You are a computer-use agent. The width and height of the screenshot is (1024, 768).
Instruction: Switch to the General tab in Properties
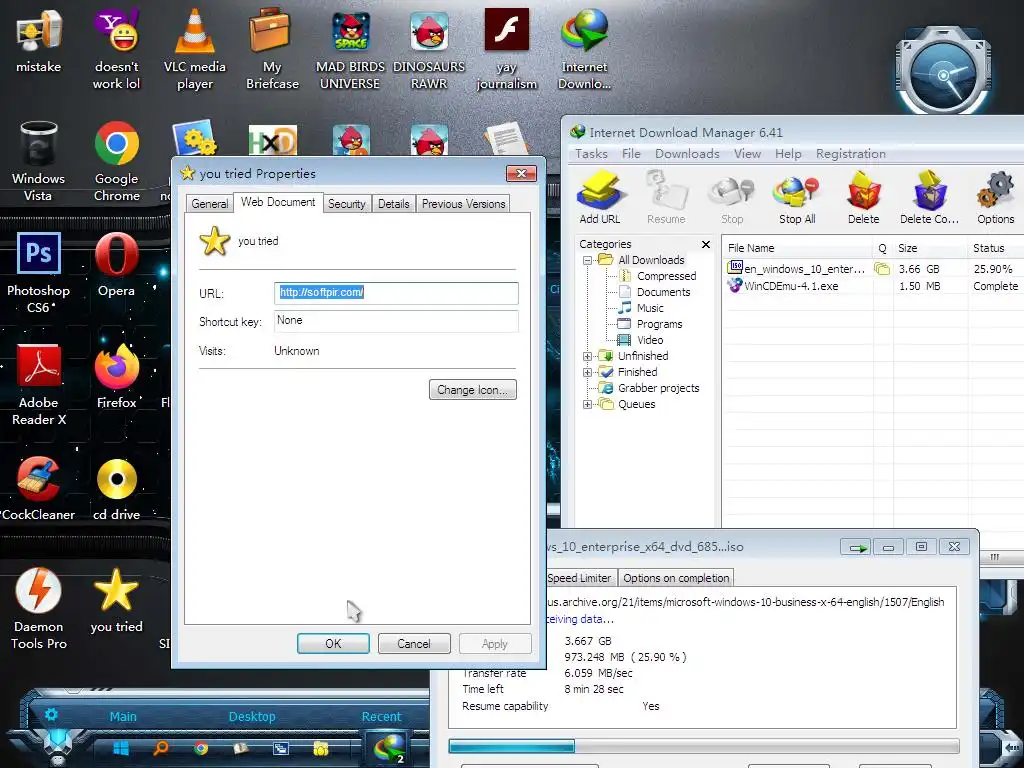coord(210,204)
